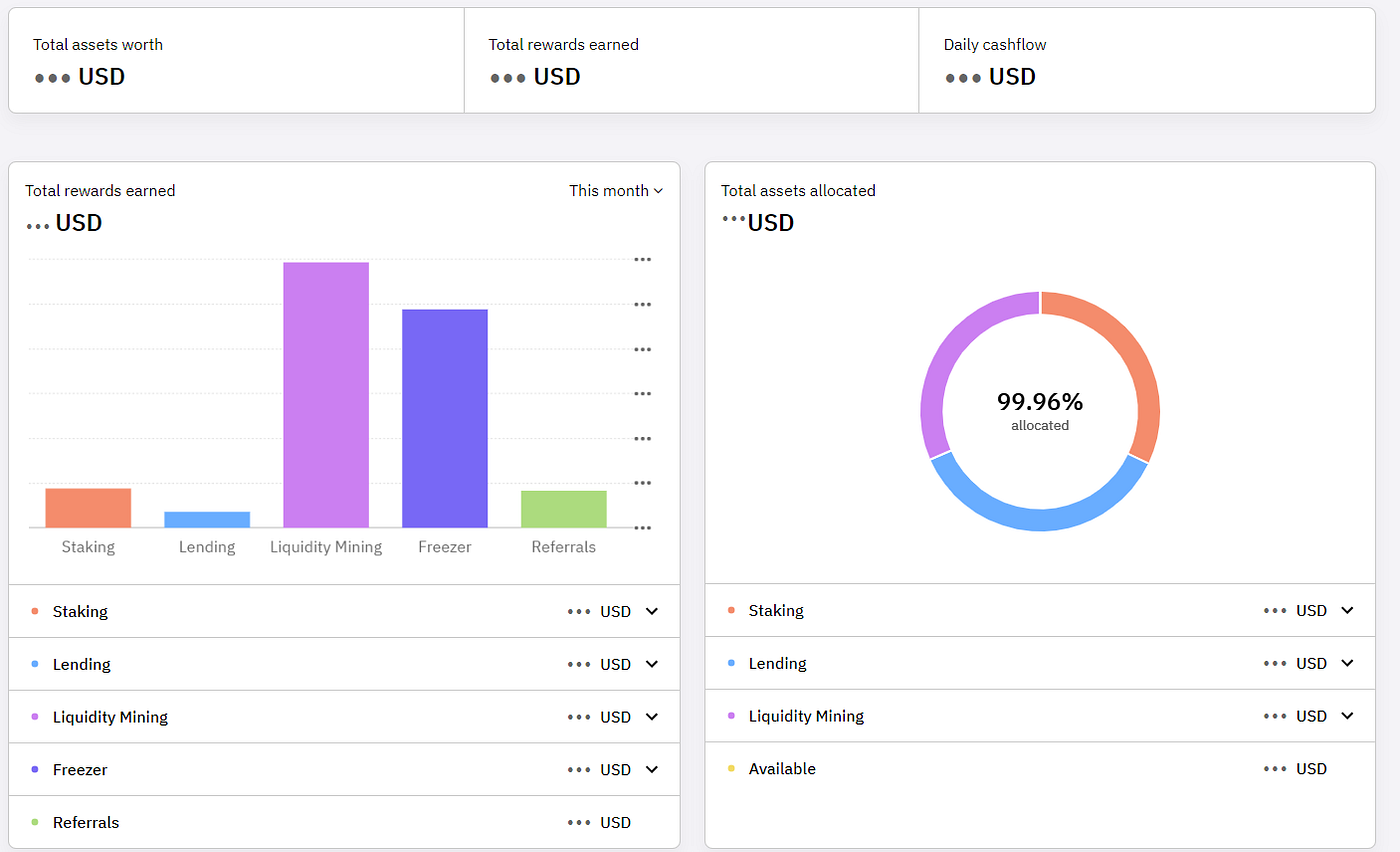Click the green dot beside Referrals

coord(35,822)
